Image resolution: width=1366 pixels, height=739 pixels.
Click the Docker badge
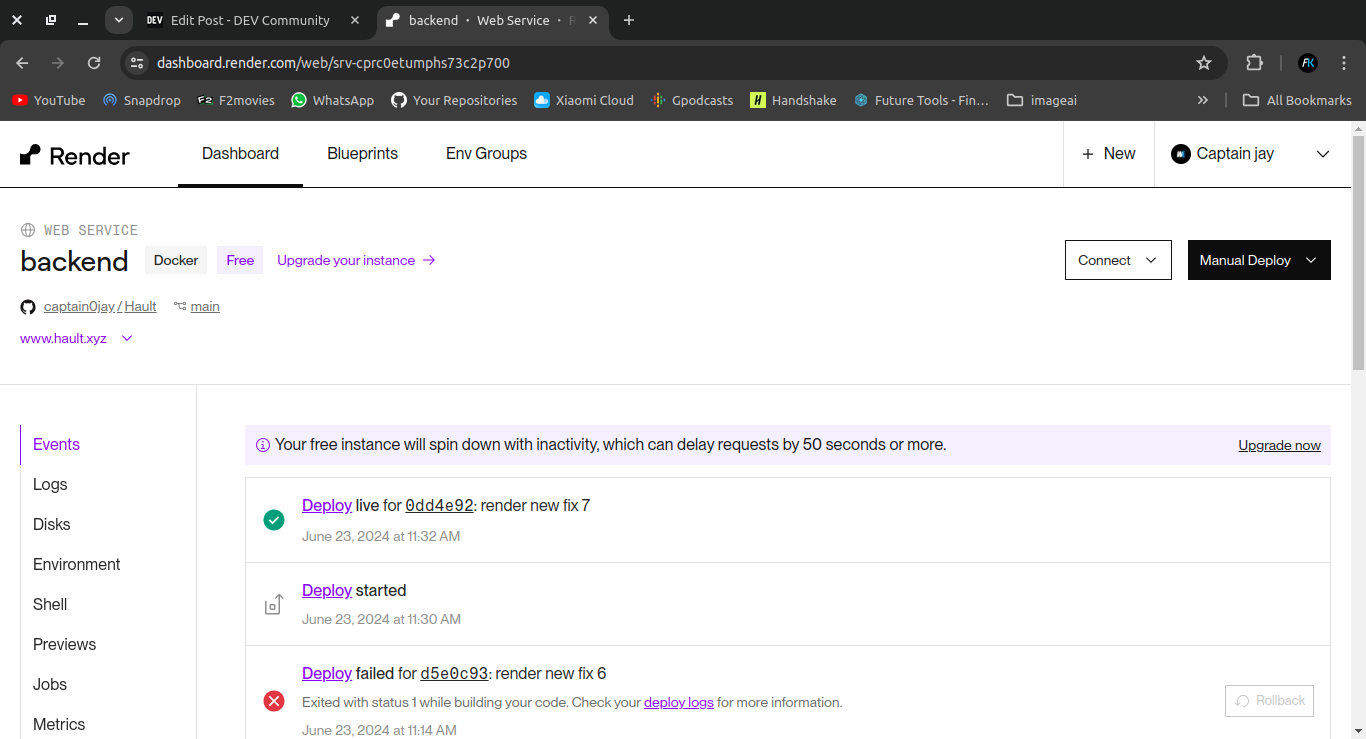tap(176, 260)
